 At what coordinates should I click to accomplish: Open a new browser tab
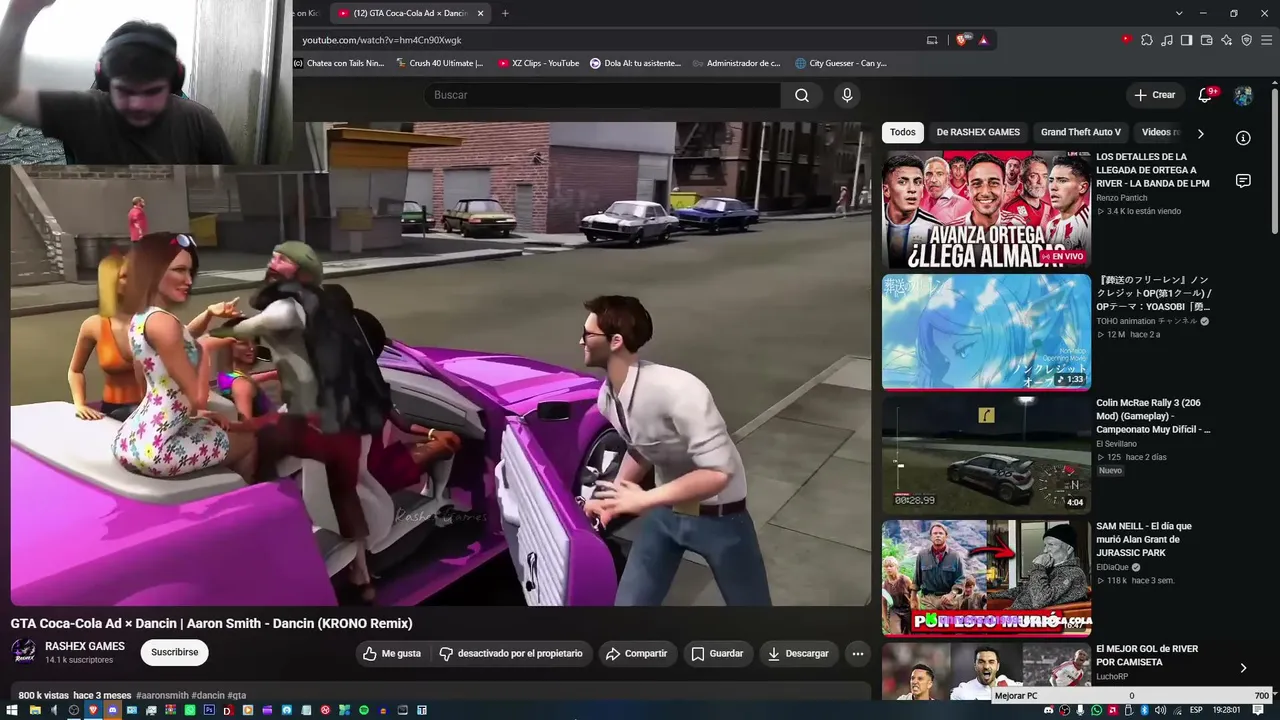505,13
